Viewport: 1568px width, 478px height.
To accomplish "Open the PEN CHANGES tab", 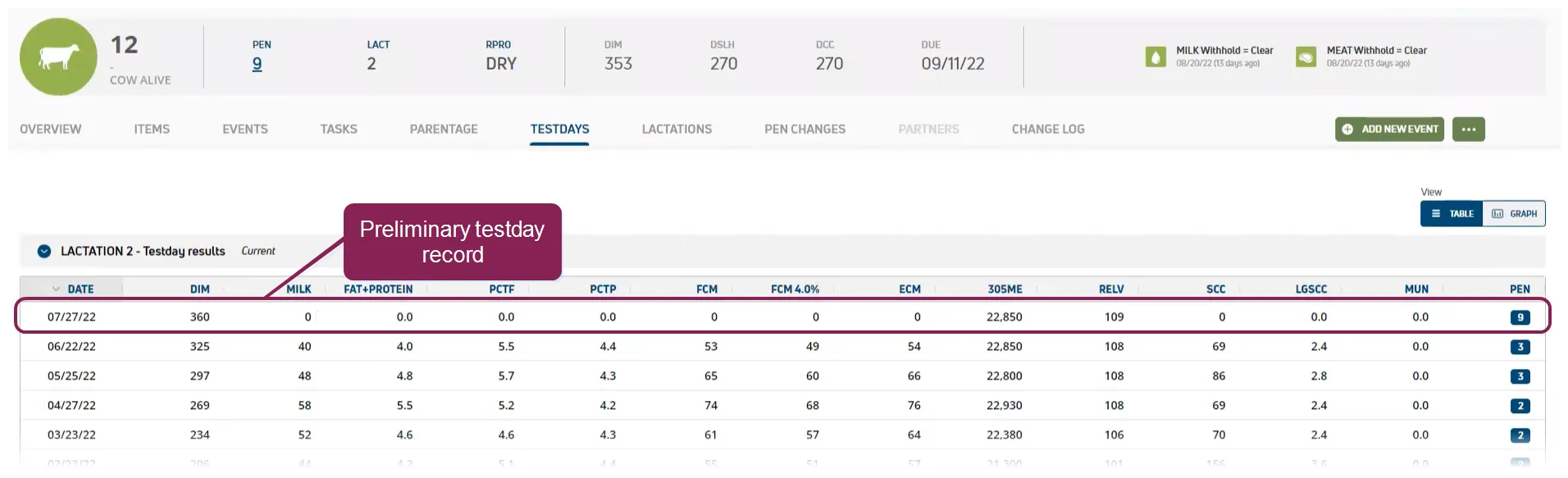I will coord(805,129).
